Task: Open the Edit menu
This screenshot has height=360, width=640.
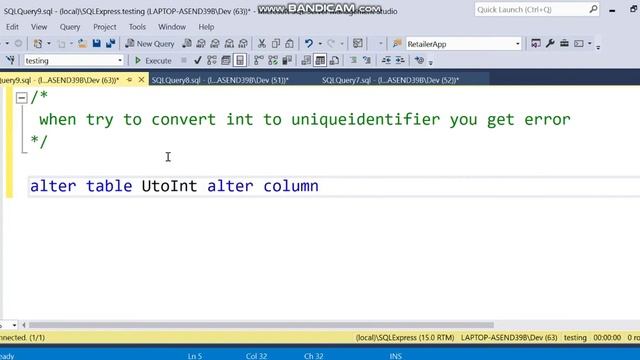Action: [12, 27]
